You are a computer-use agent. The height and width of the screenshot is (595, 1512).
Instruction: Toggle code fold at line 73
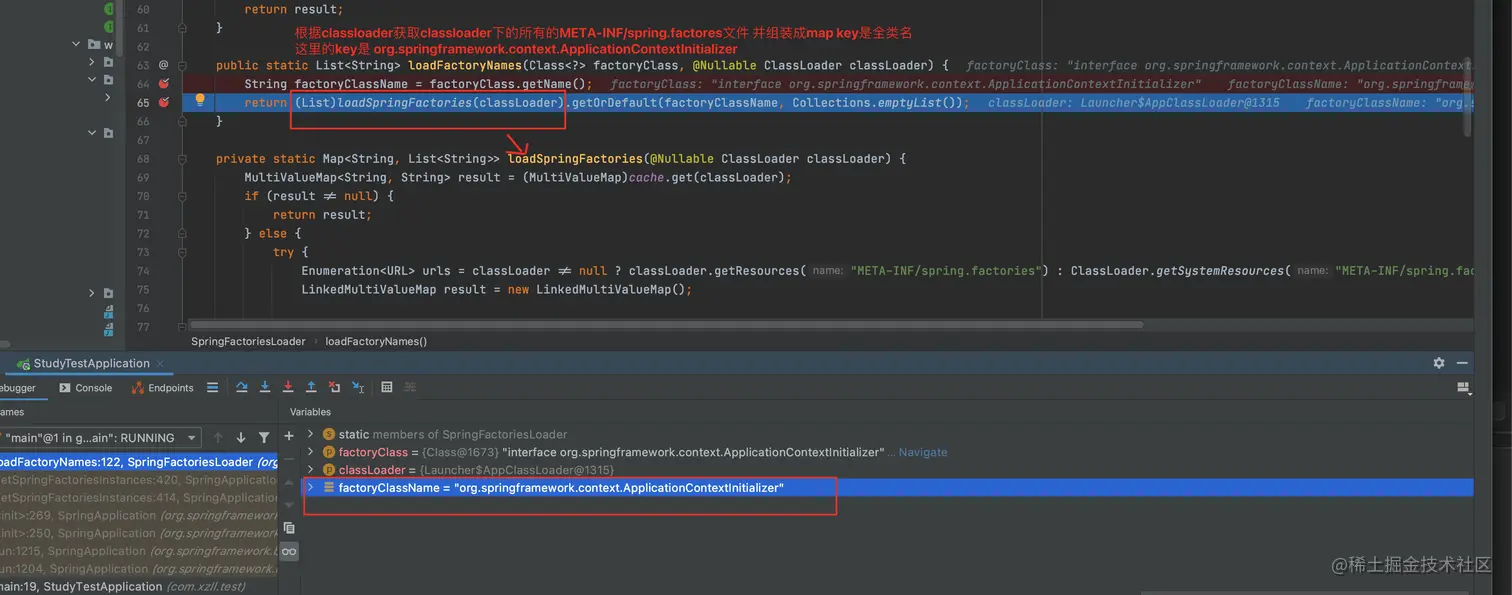182,252
